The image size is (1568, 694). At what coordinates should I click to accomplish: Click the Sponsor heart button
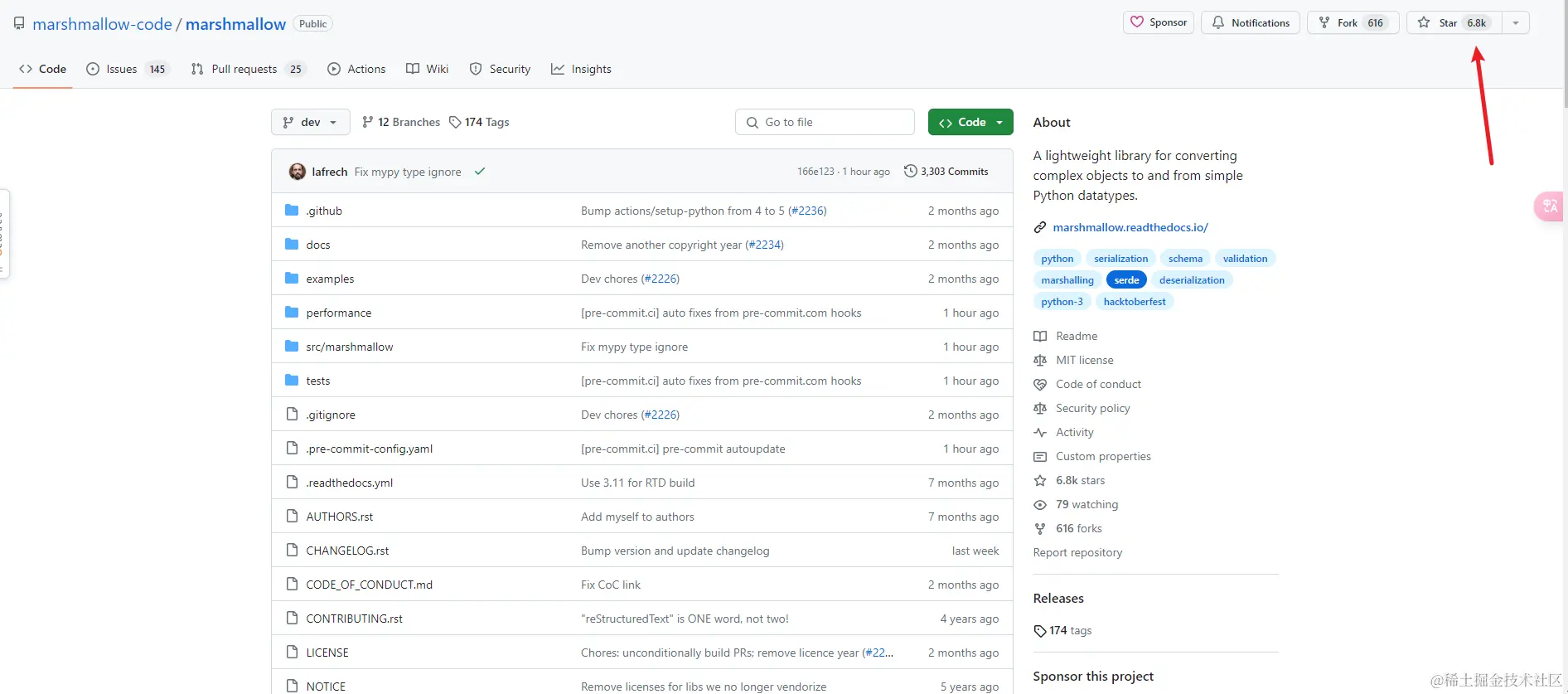[x=1158, y=22]
